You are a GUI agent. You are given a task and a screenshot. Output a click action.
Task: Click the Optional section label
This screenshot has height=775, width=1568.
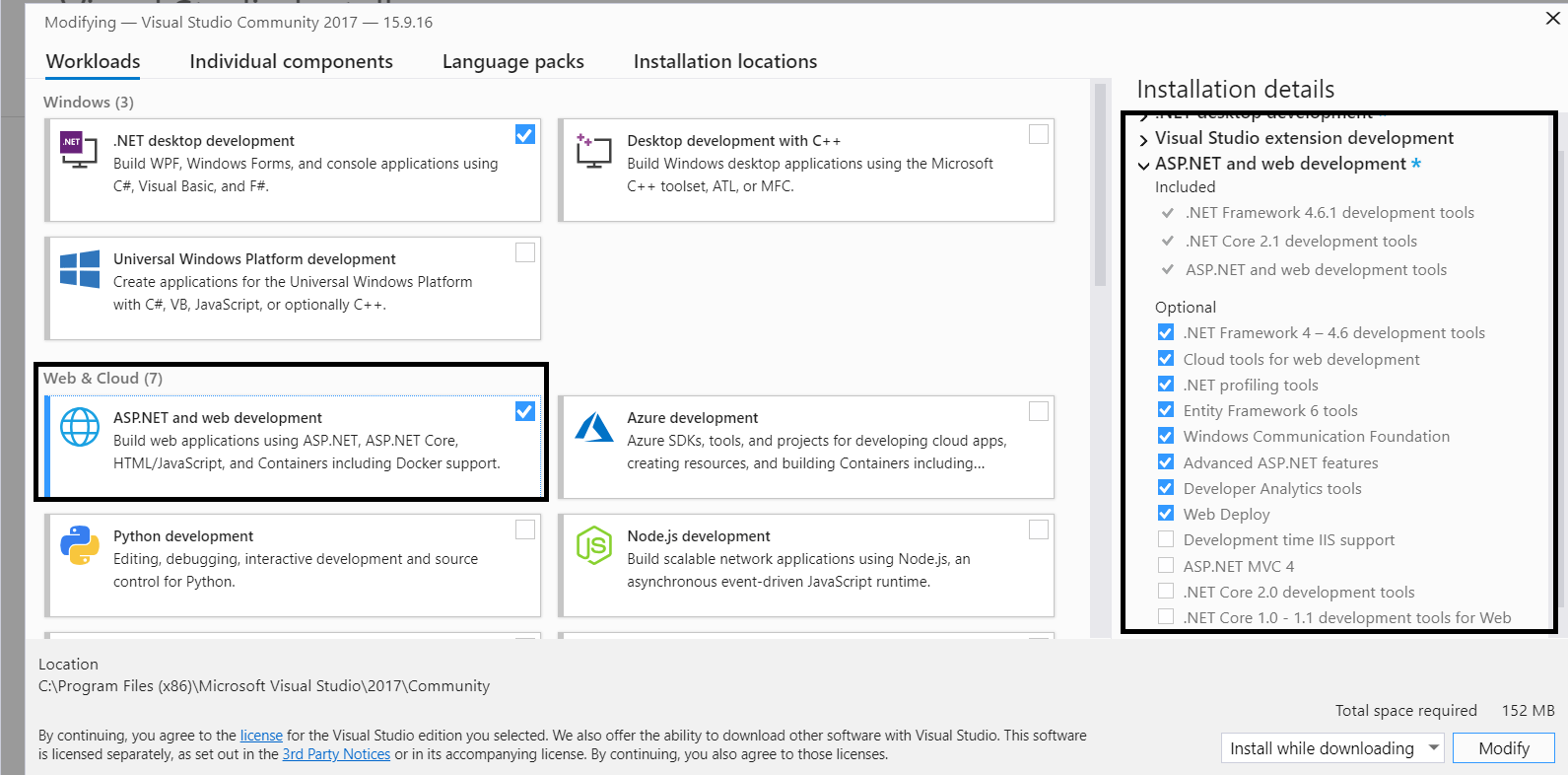tap(1186, 308)
